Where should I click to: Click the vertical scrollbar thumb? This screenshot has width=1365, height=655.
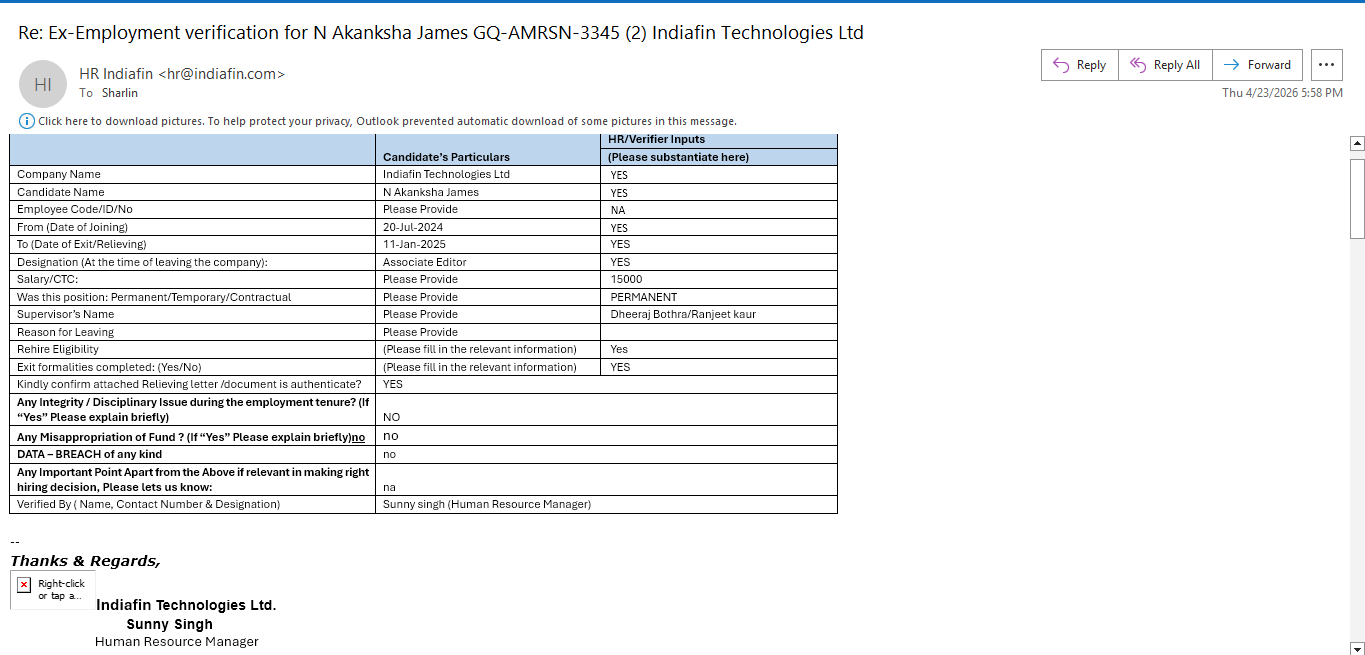(x=1357, y=198)
